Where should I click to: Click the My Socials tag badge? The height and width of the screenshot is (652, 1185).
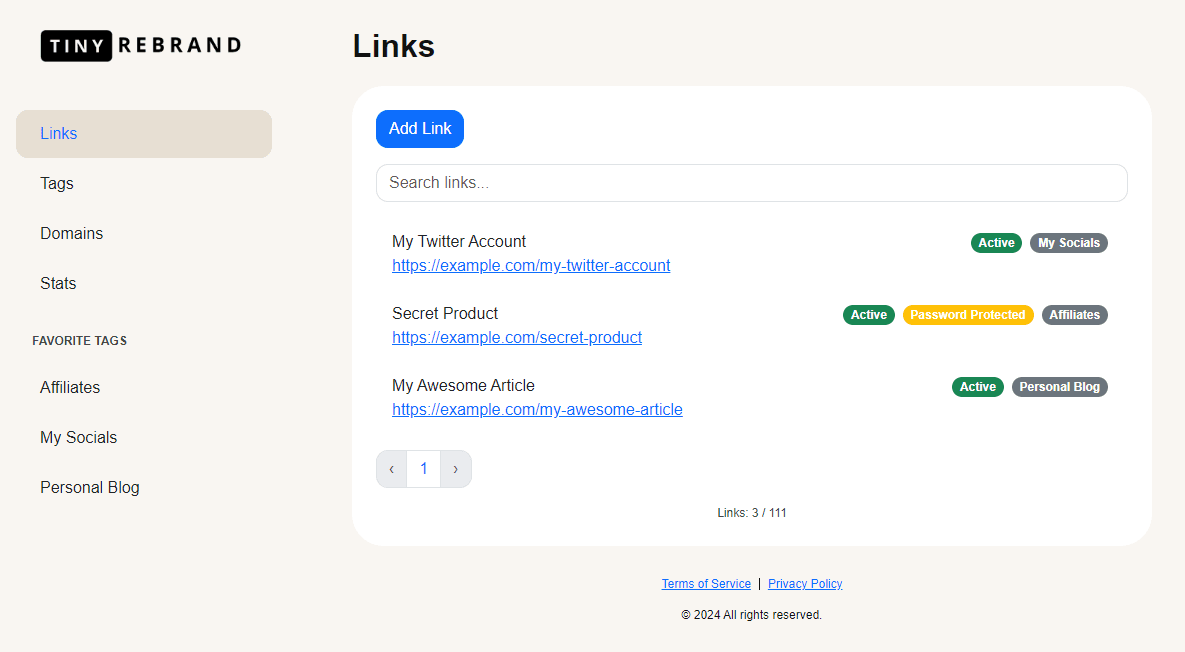click(1068, 243)
